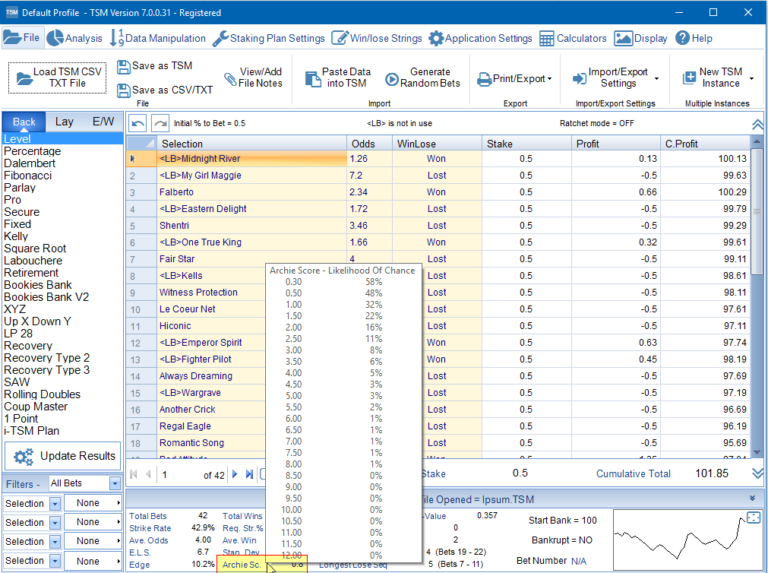Select Fibonacci staking plan in list

28,175
